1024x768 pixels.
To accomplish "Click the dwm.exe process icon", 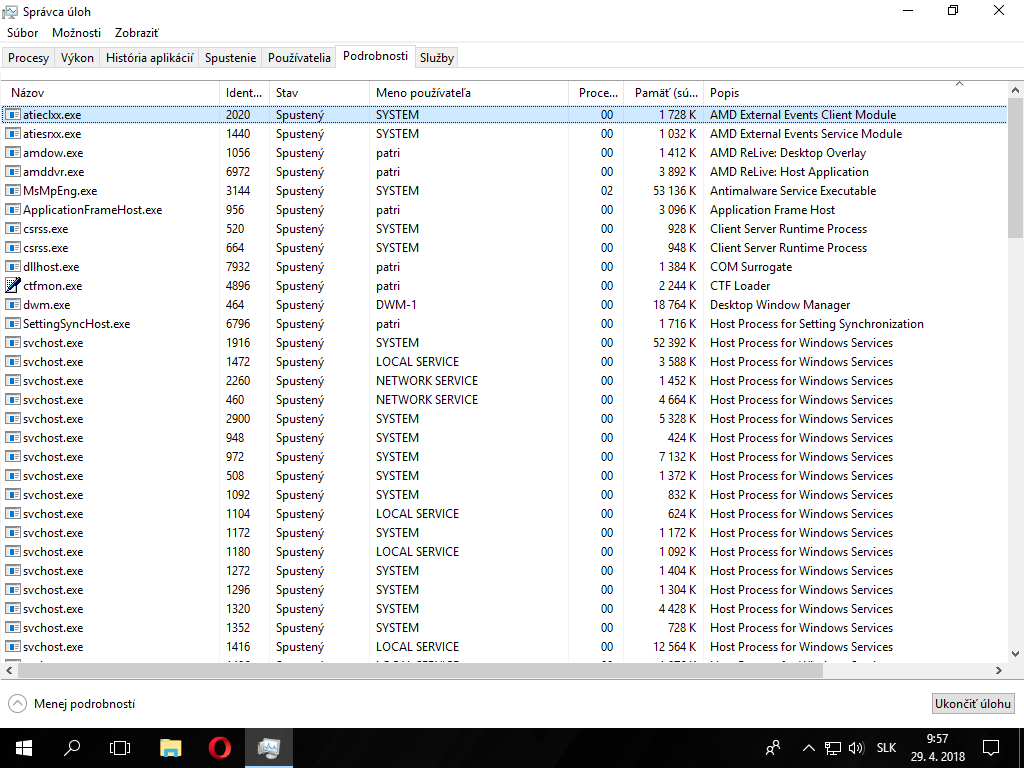I will tap(12, 304).
